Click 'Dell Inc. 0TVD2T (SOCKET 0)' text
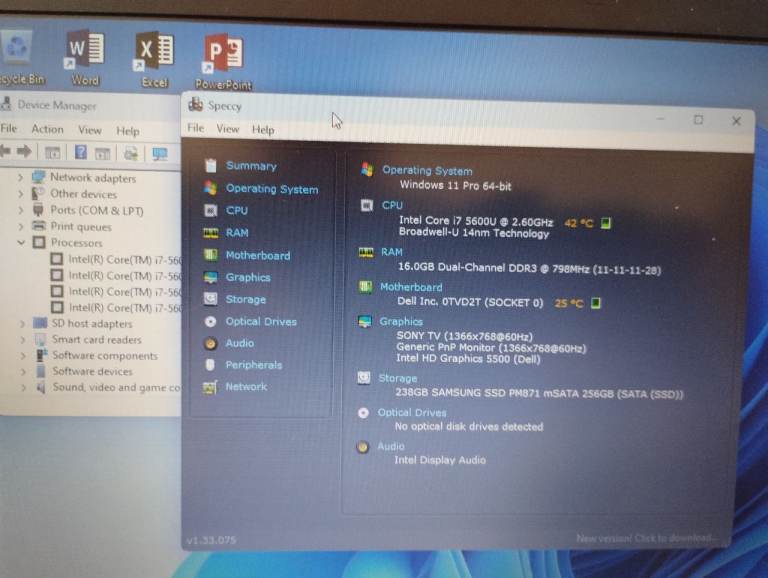The height and width of the screenshot is (578, 768). pyautogui.click(x=470, y=302)
